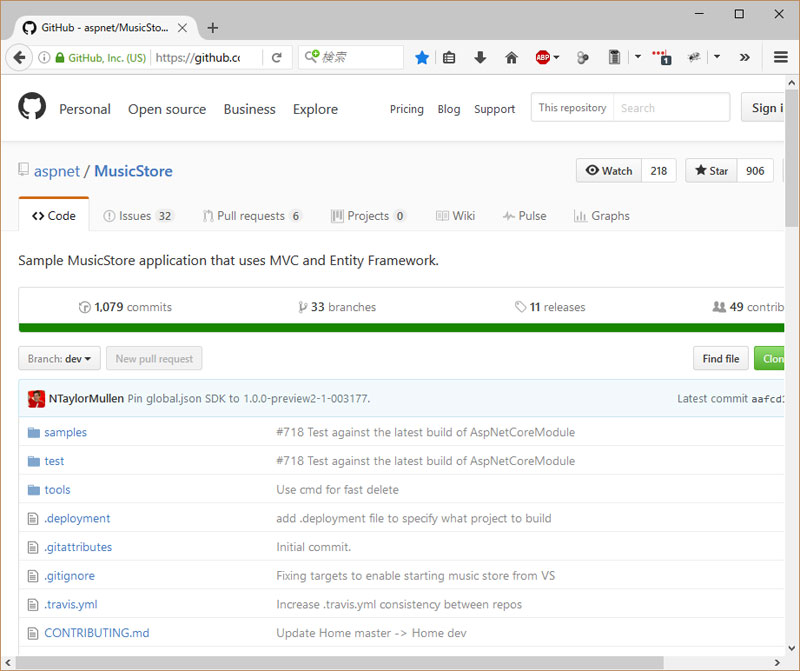The image size is (800, 671).
Task: Open the CONTRIBUTING.md file
Action: [x=96, y=633]
